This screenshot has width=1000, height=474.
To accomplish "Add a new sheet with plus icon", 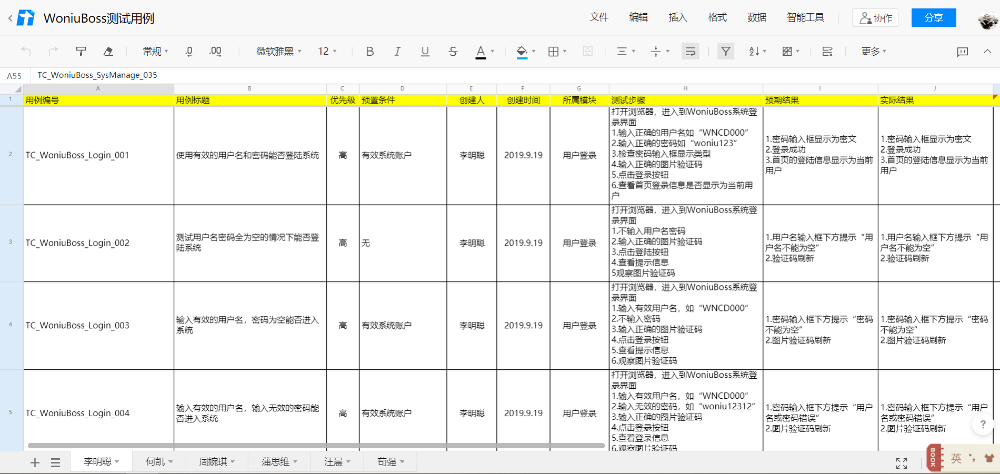I will click(x=34, y=463).
